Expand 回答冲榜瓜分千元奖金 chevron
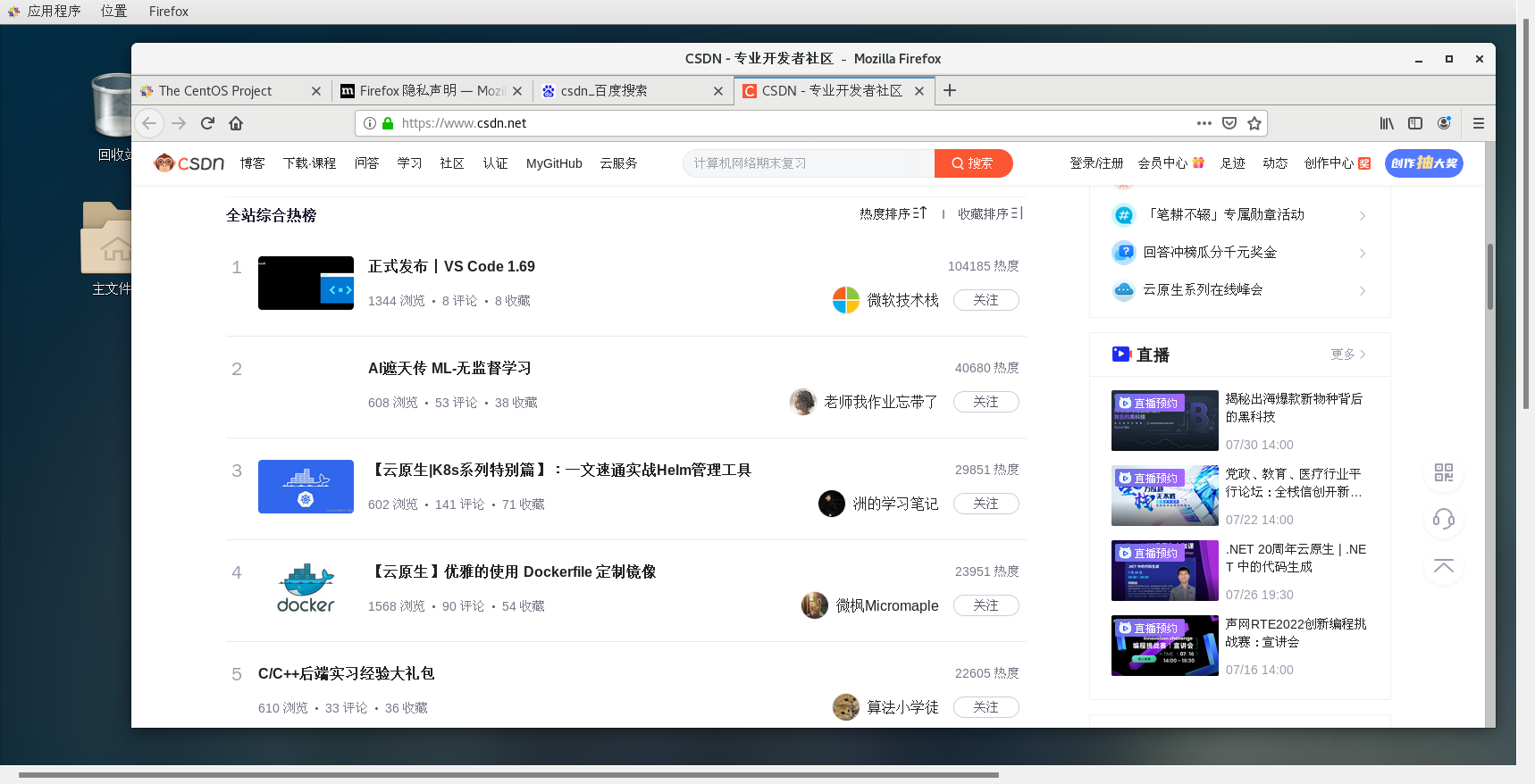Screen dimensions: 1535x784 (1363, 254)
